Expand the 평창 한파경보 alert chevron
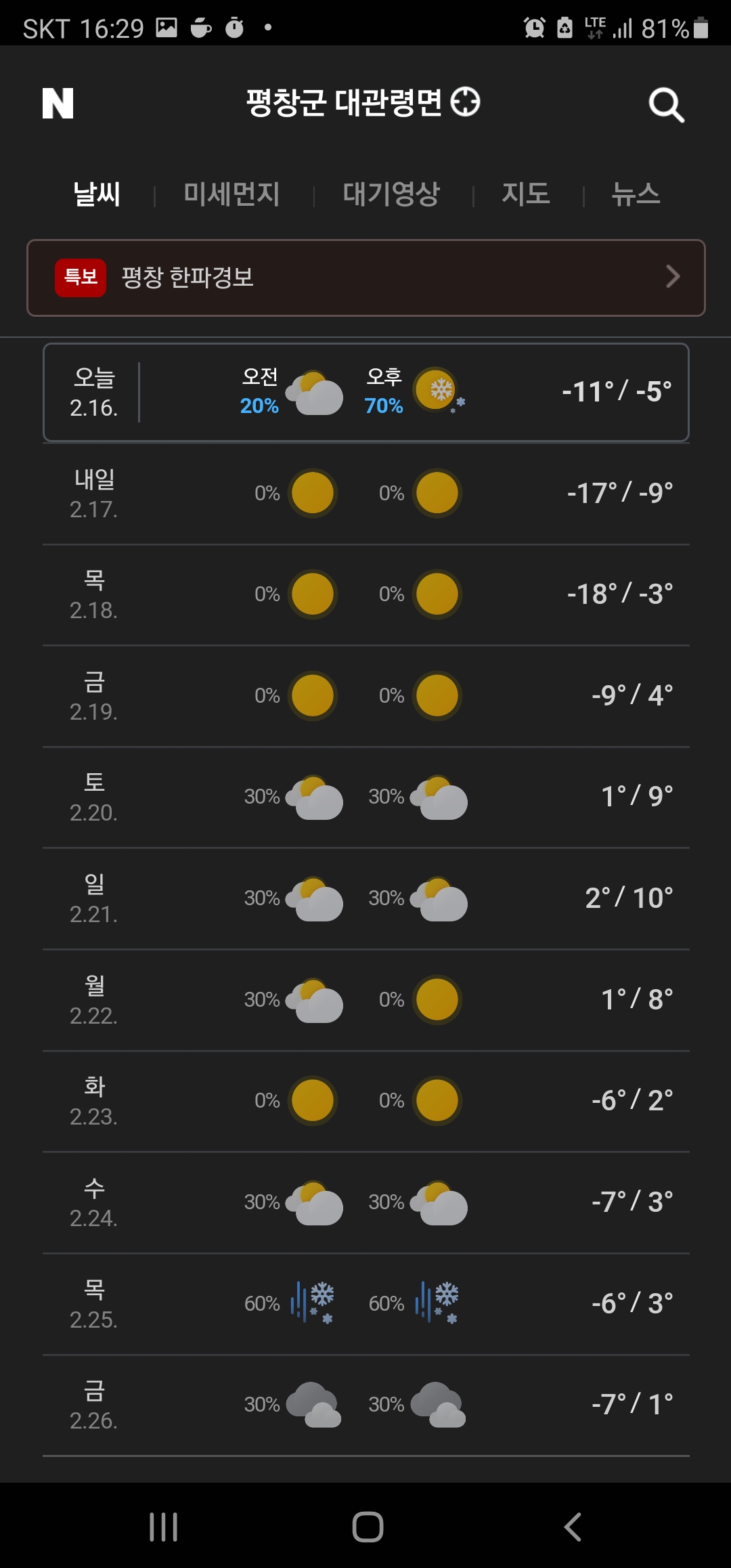This screenshot has height=1568, width=731. [673, 276]
